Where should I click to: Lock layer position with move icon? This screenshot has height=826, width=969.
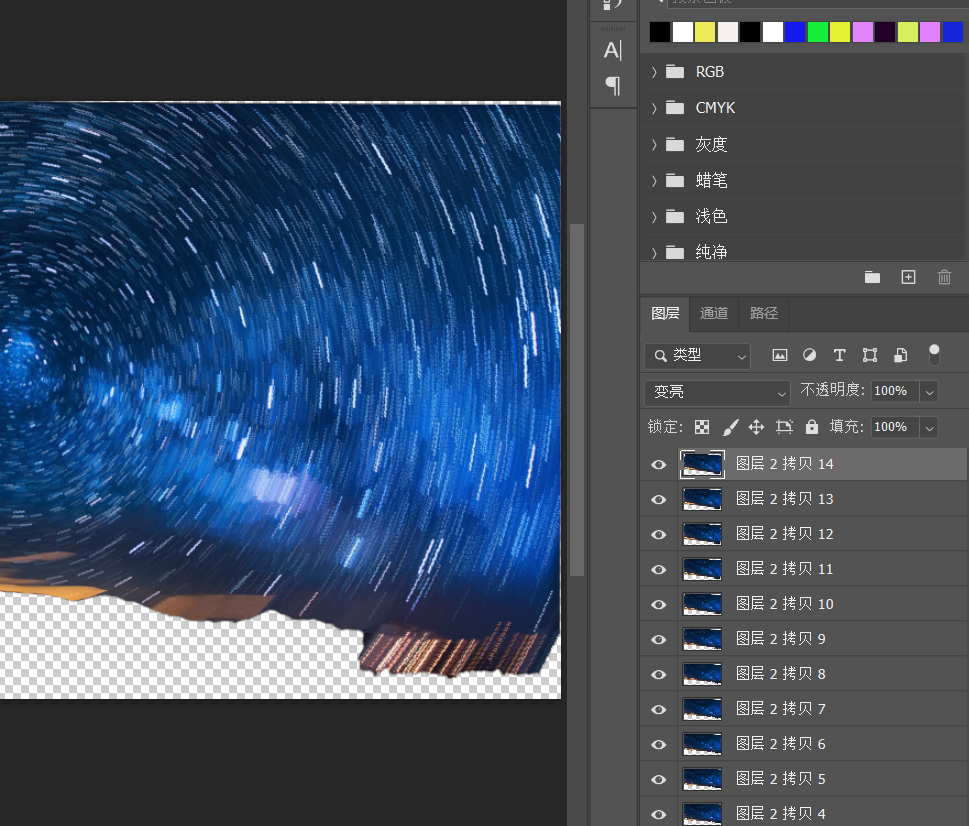(x=756, y=427)
